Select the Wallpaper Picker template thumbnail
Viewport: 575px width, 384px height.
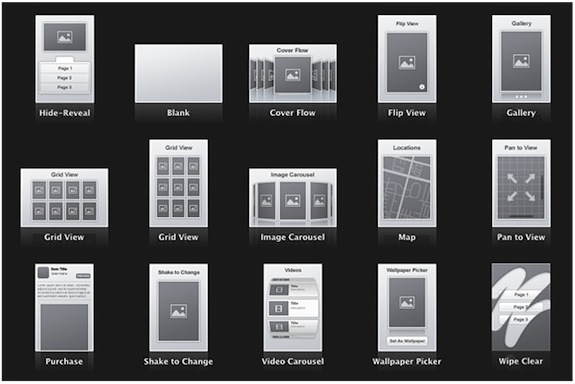tap(407, 307)
